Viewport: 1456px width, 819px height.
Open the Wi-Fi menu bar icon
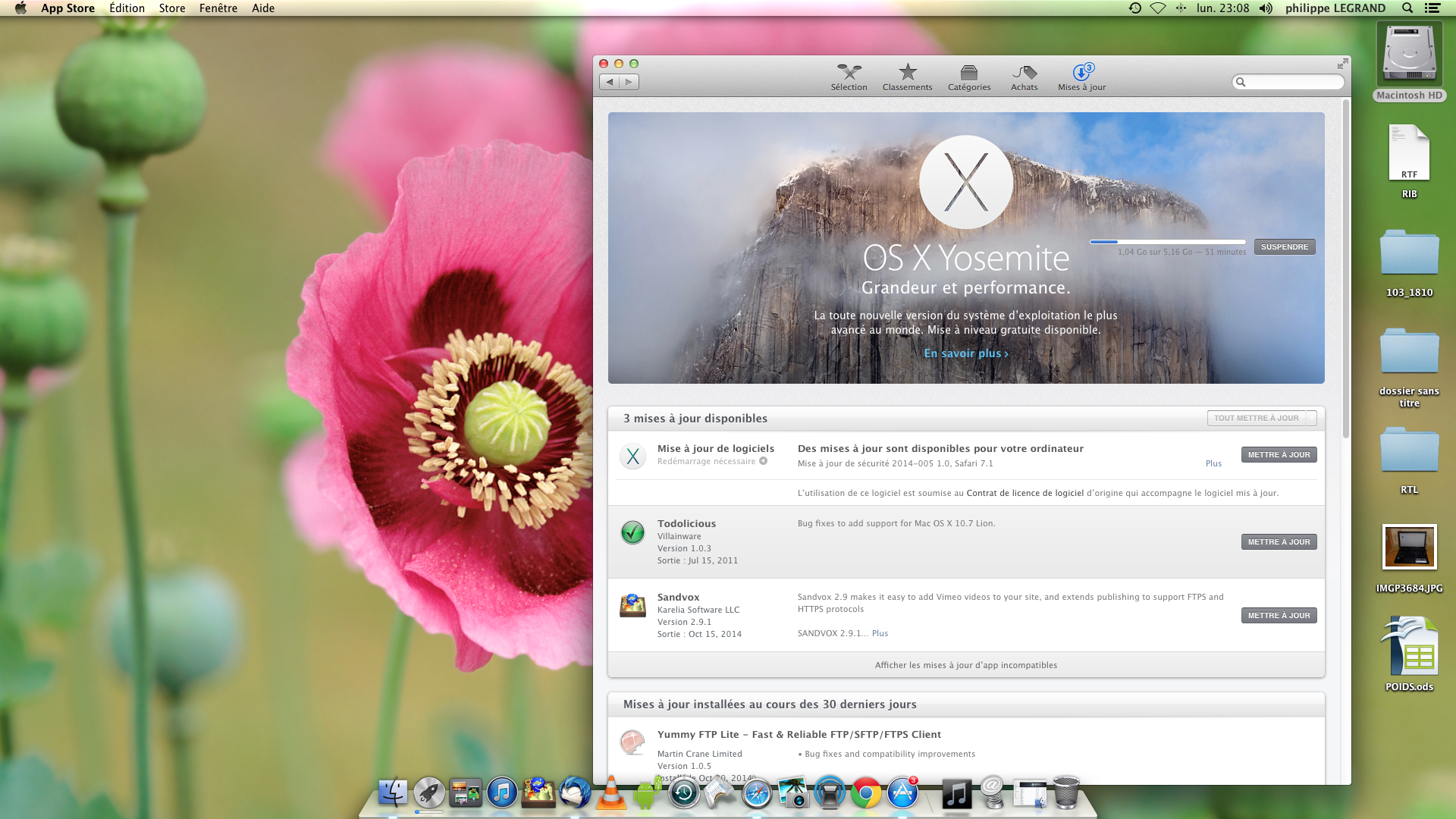tap(1157, 8)
